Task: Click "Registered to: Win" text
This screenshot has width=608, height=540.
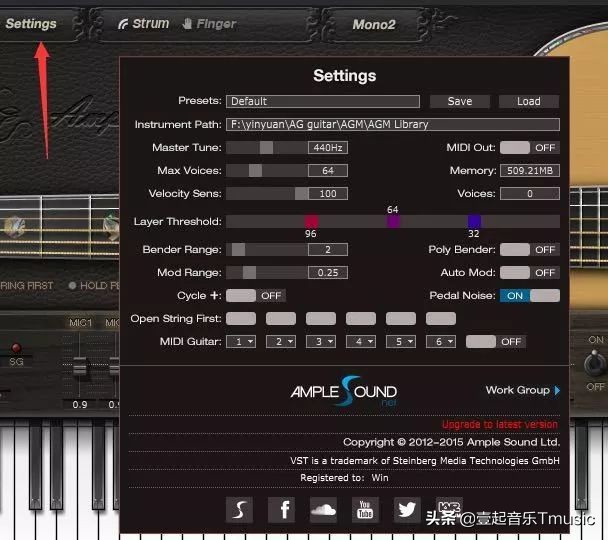Action: point(344,478)
